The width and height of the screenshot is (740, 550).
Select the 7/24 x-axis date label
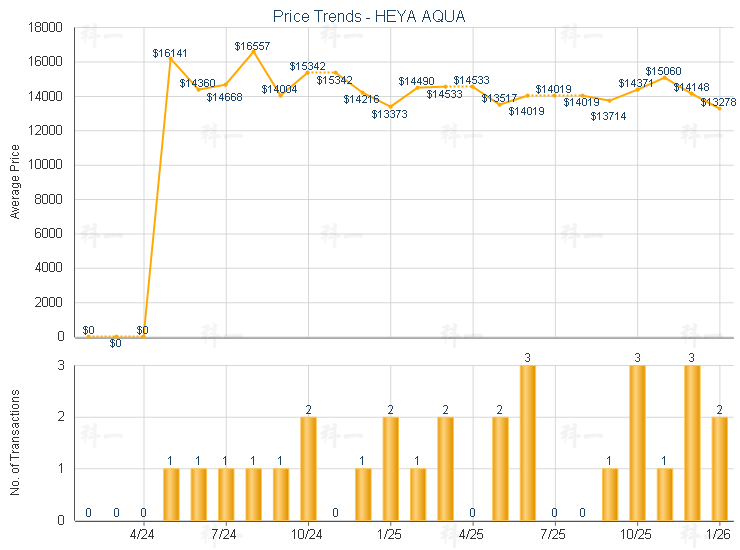point(225,536)
